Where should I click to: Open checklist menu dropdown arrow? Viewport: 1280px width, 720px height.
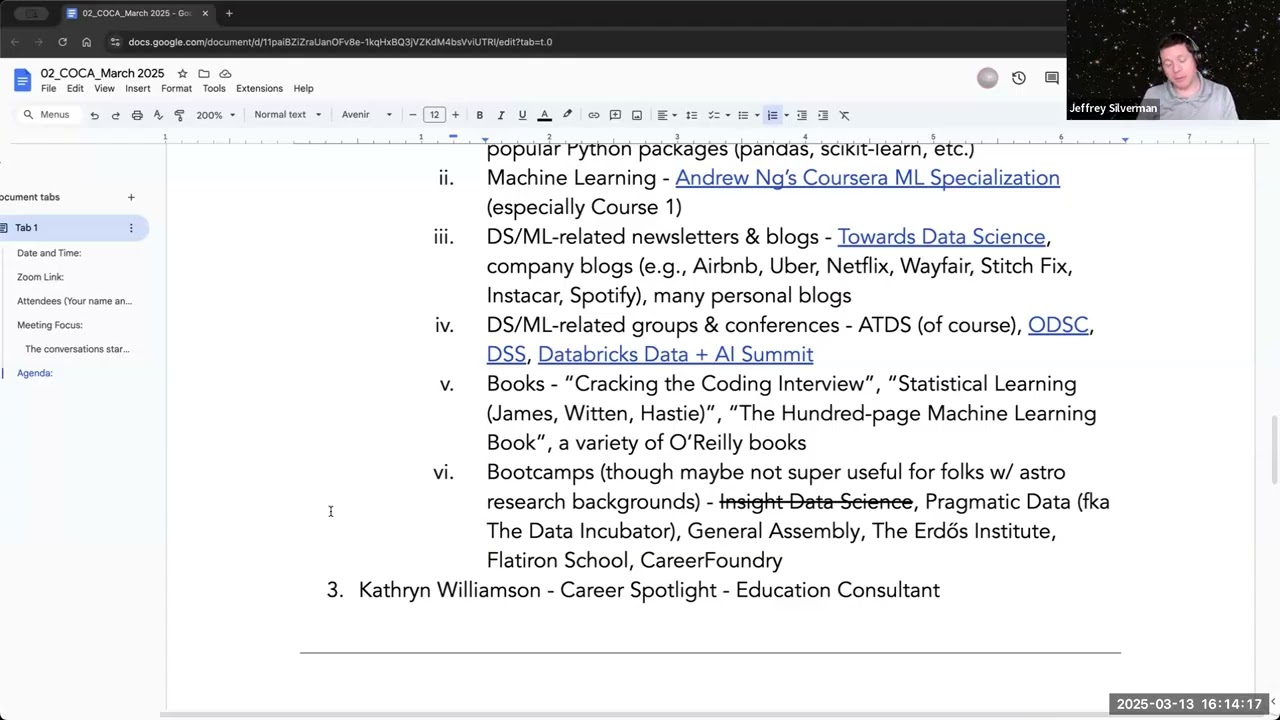tap(727, 115)
